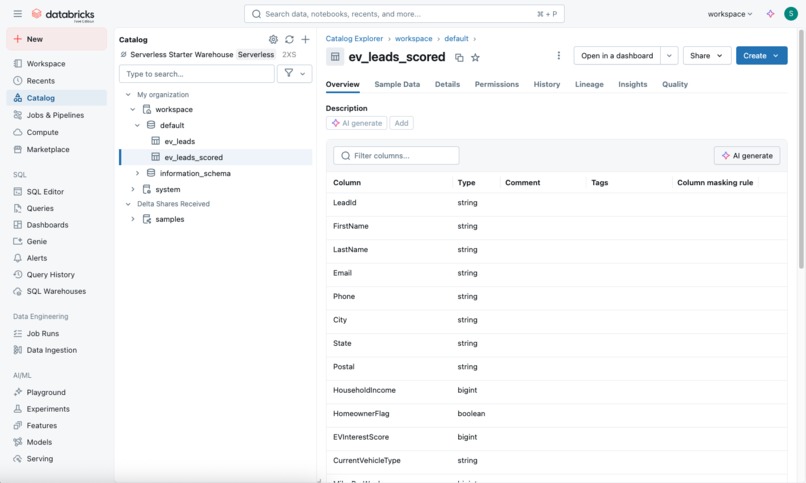
Task: Open Queries page
Action: [x=57, y=208]
